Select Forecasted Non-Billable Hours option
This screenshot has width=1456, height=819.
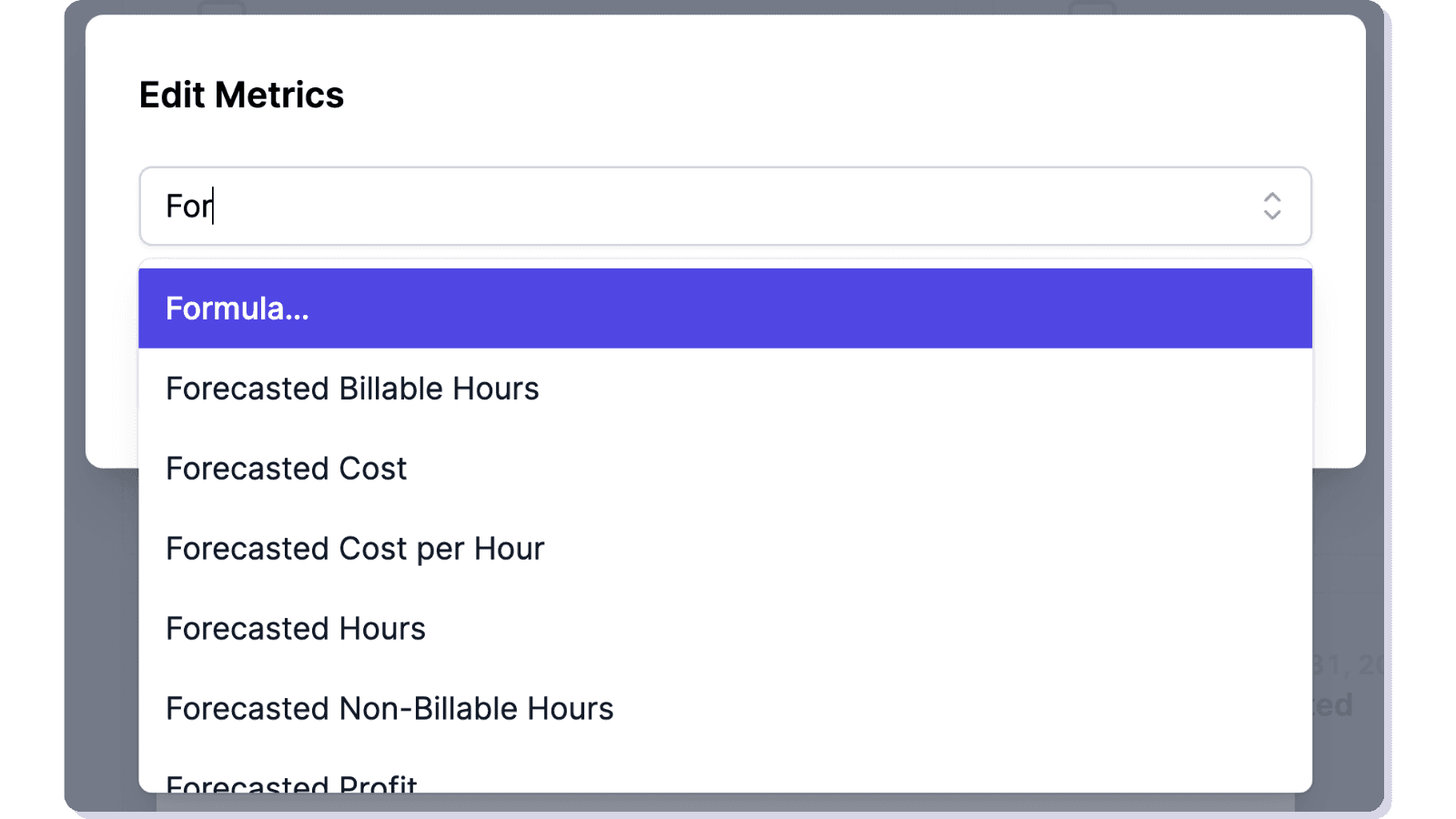[x=389, y=710]
